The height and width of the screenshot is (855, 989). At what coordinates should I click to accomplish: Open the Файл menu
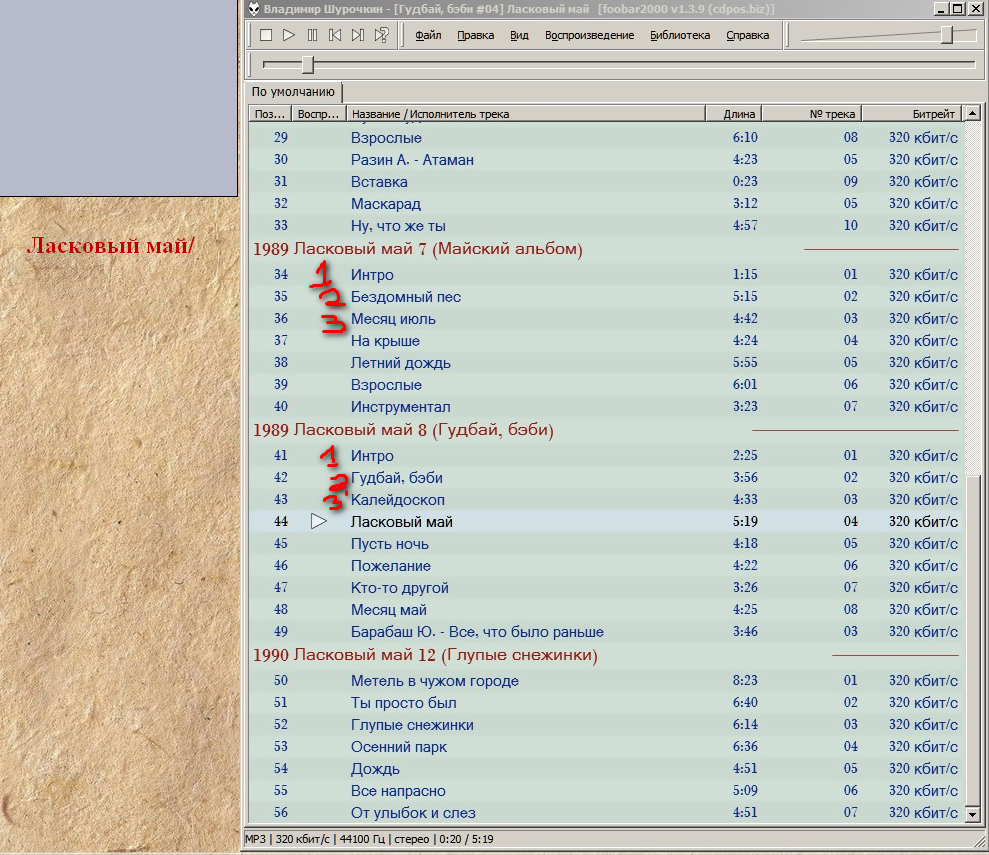(428, 35)
